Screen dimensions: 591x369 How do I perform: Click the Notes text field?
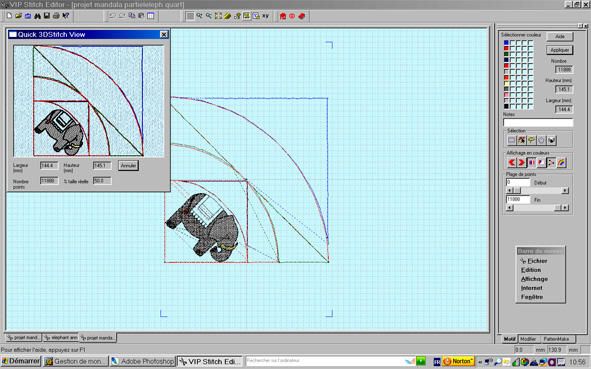point(538,122)
